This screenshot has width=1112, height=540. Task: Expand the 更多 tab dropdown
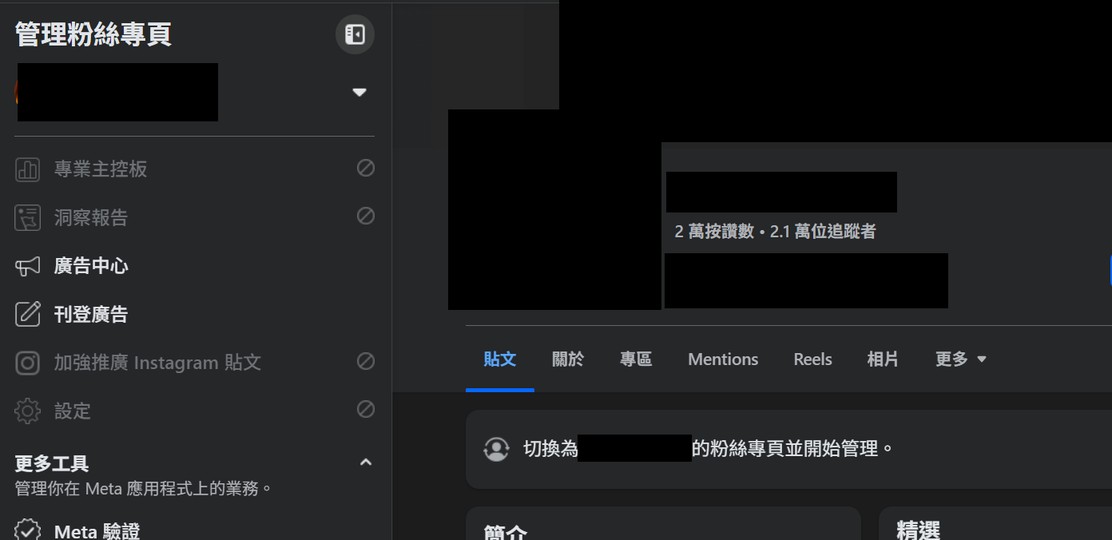[960, 359]
